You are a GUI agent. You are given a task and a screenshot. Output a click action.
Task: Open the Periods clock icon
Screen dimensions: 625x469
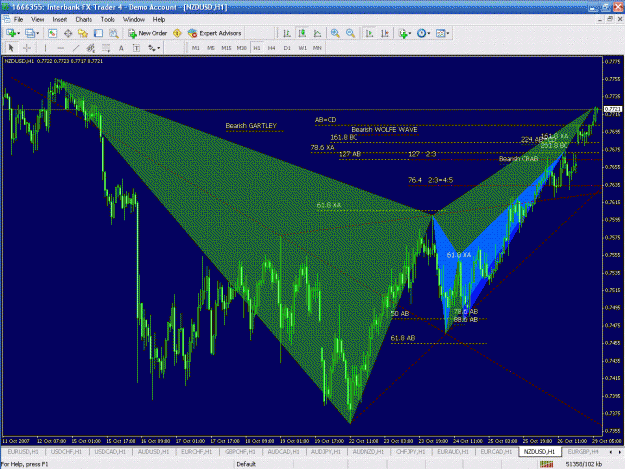(421, 33)
